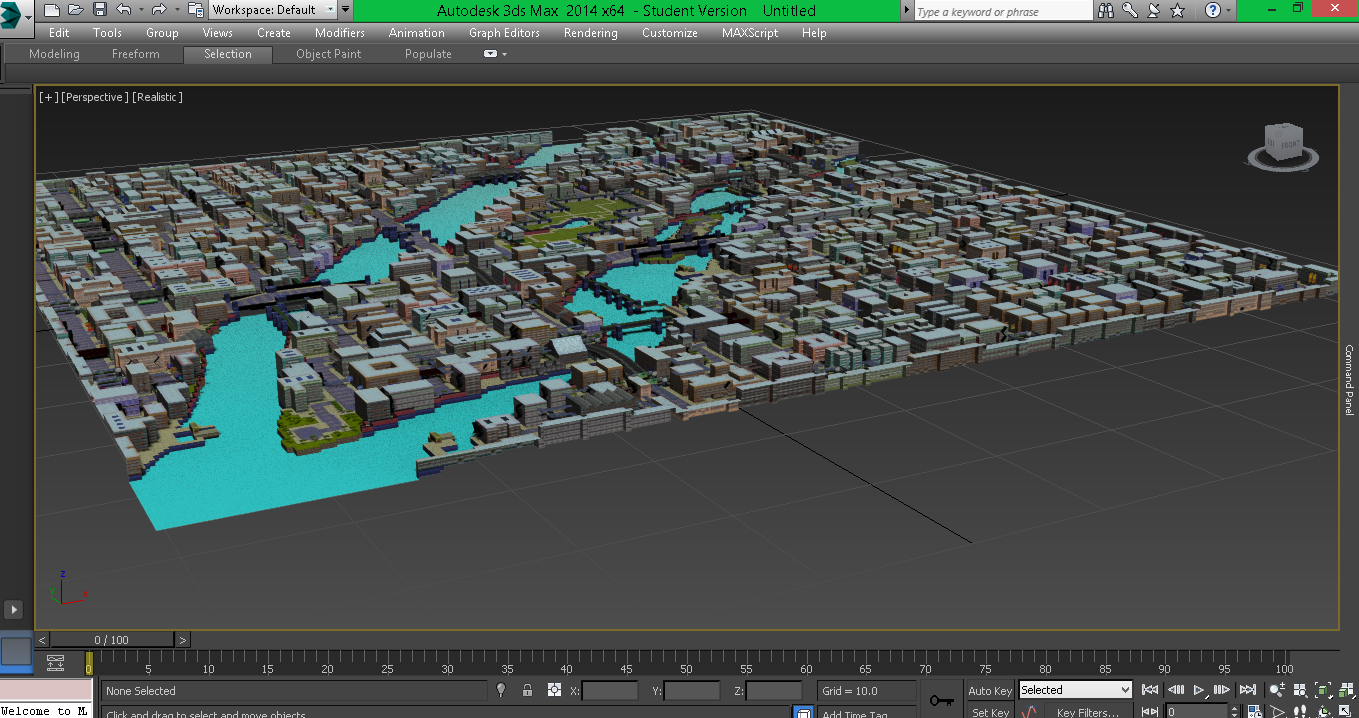
Task: Save the scene with the floppy disk icon
Action: (100, 10)
